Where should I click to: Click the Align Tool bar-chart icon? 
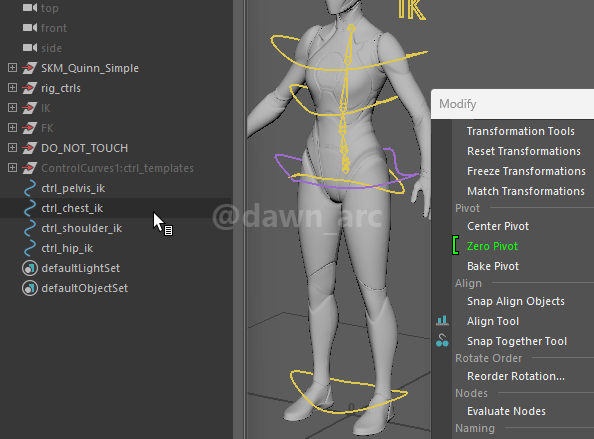[x=442, y=321]
